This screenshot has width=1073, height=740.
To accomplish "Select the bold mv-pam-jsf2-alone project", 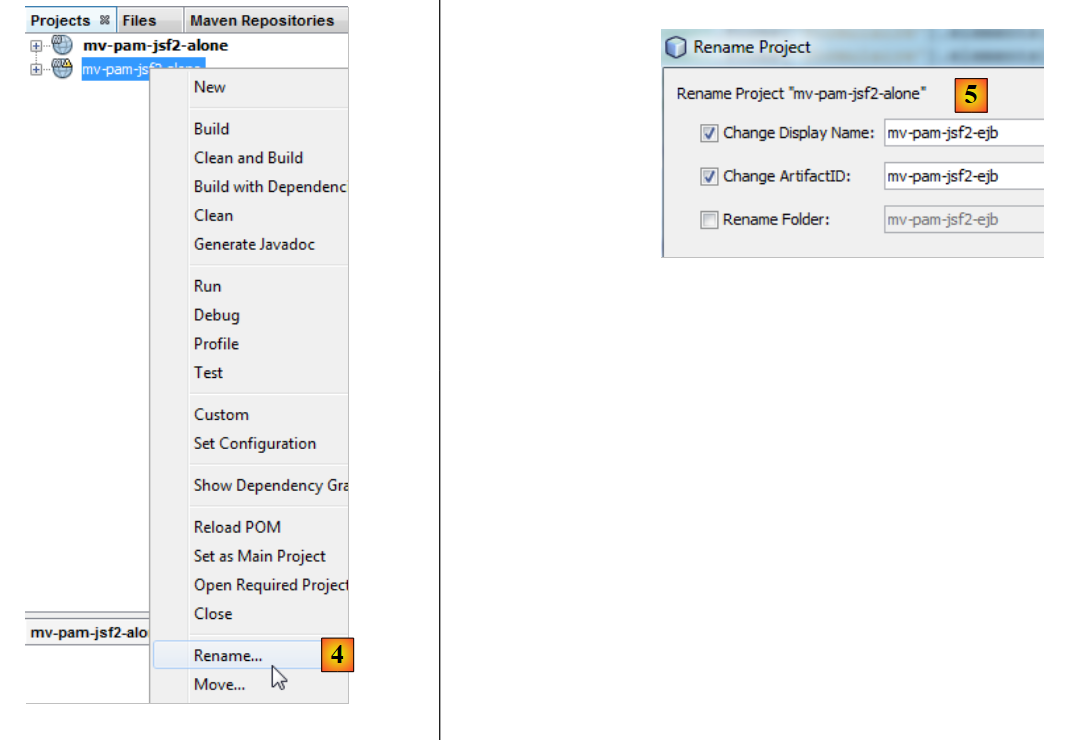I will (x=155, y=45).
